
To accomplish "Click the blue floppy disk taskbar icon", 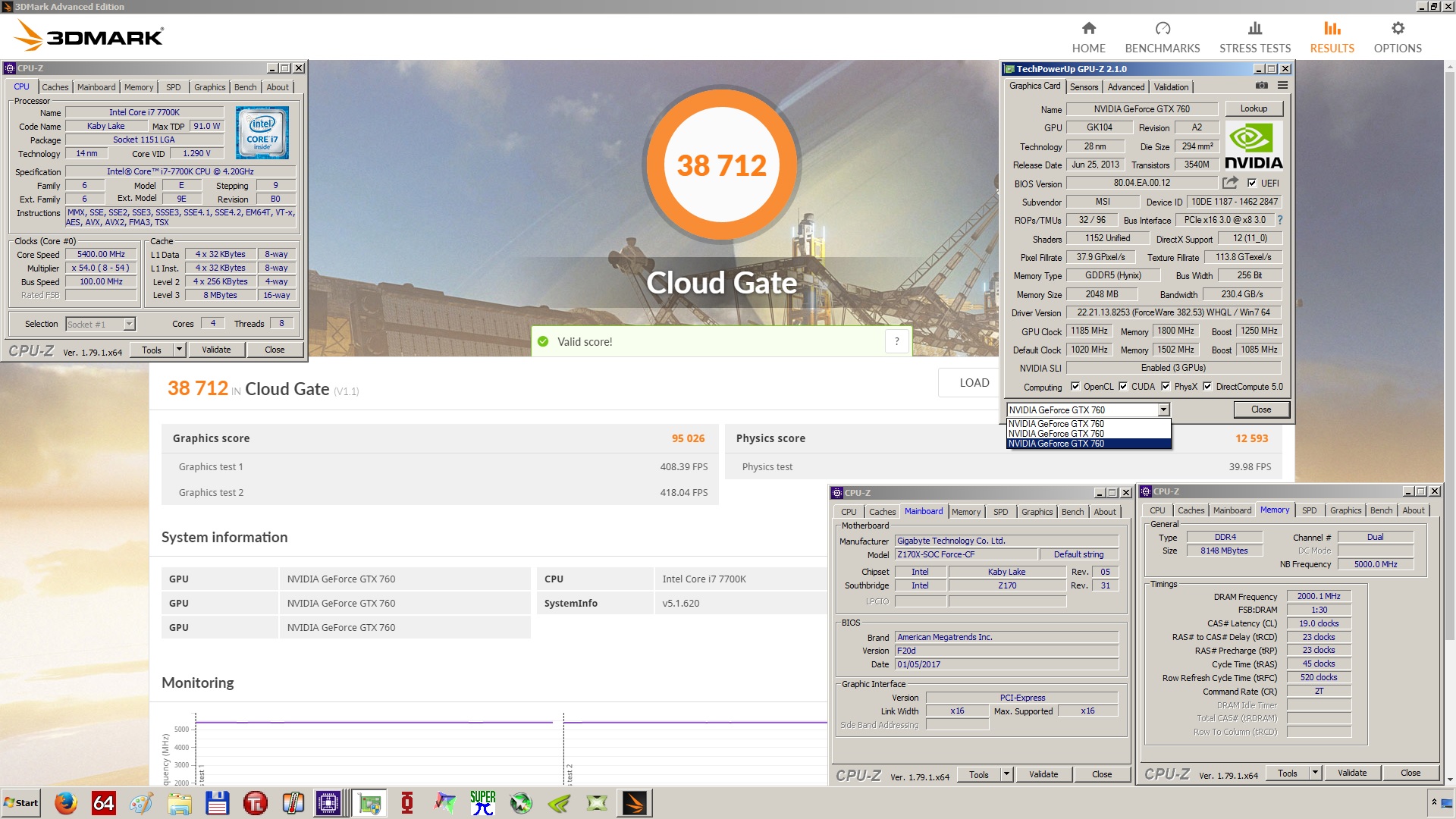I will coord(218,803).
